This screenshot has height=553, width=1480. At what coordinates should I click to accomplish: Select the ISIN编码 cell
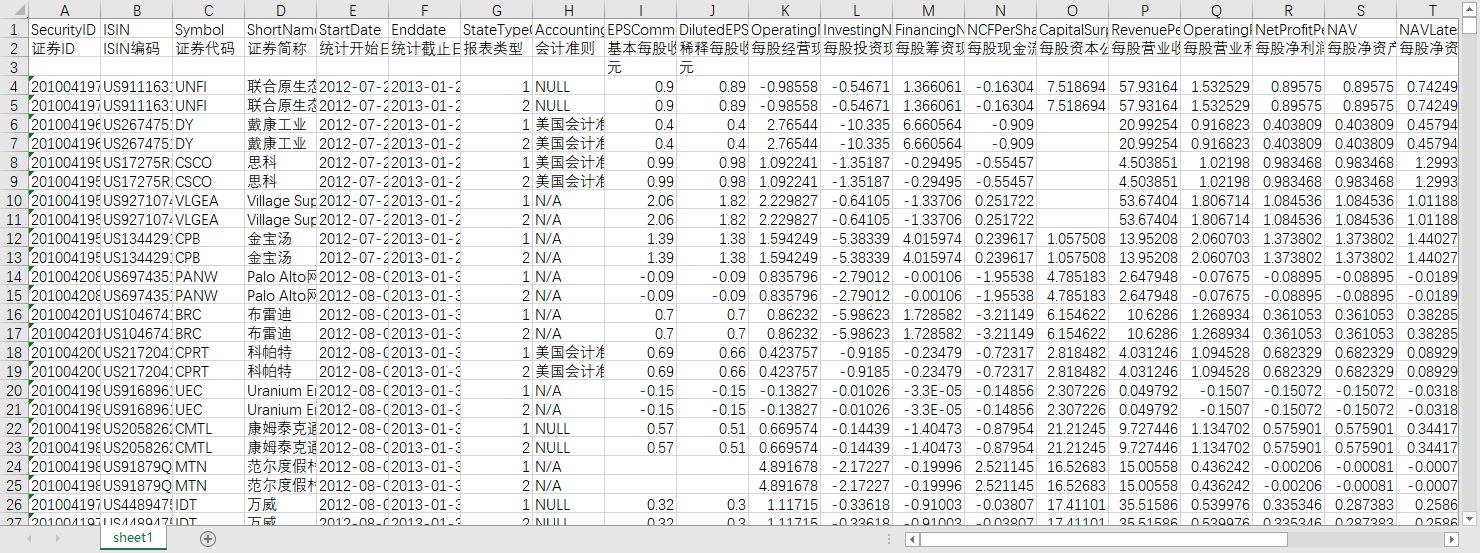point(136,48)
